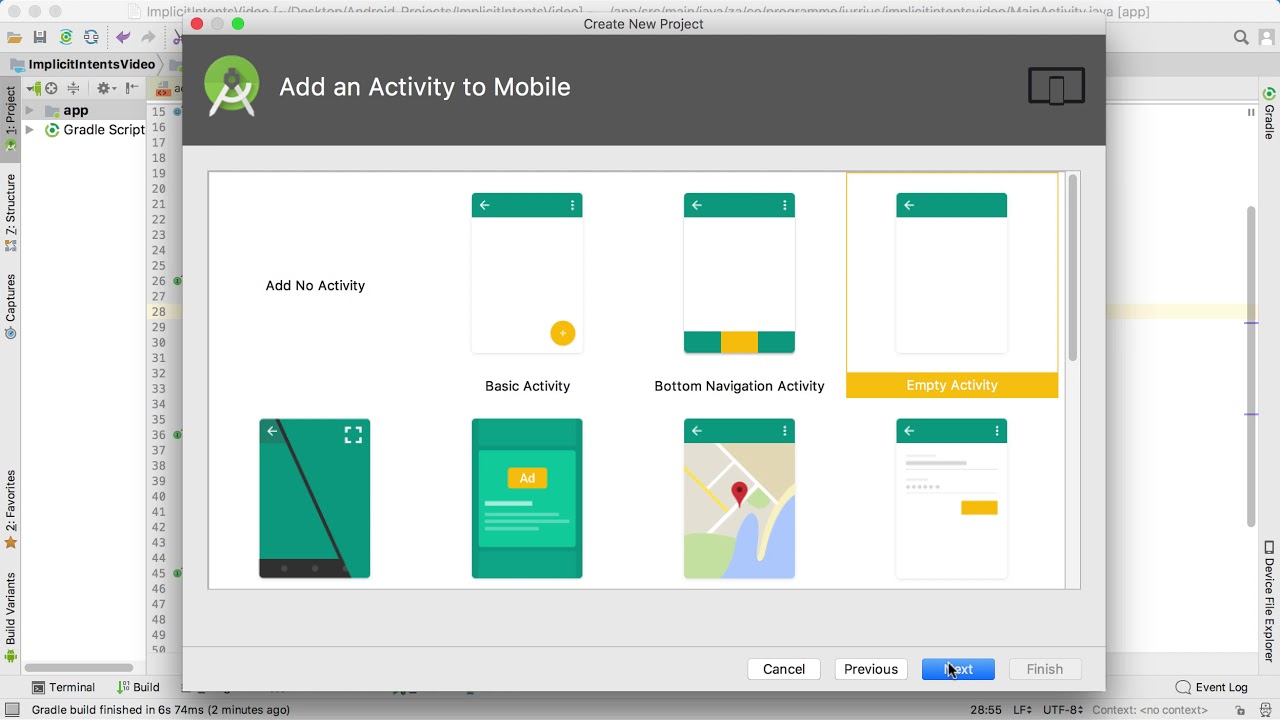Choose the Add No Activity option
Image resolution: width=1280 pixels, height=720 pixels.
[x=315, y=285]
